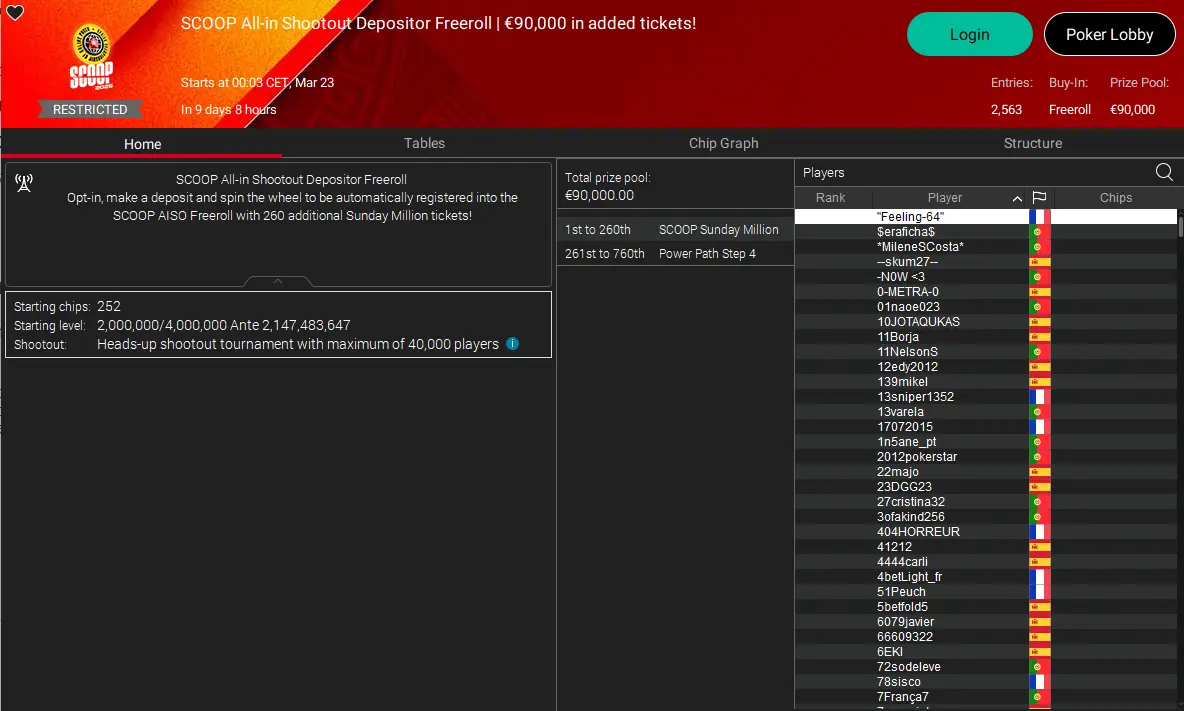The width and height of the screenshot is (1184, 711).
Task: Select the 261st to 760th prize row
Action: point(675,254)
